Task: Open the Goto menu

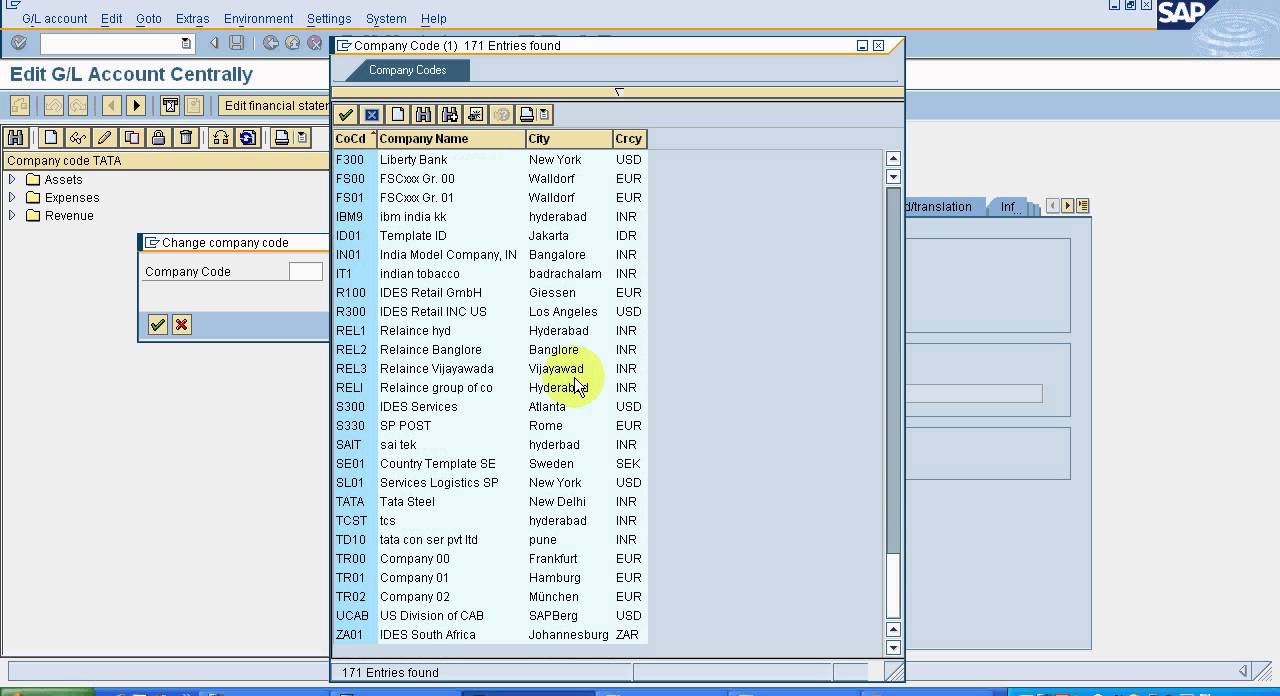Action: [149, 19]
